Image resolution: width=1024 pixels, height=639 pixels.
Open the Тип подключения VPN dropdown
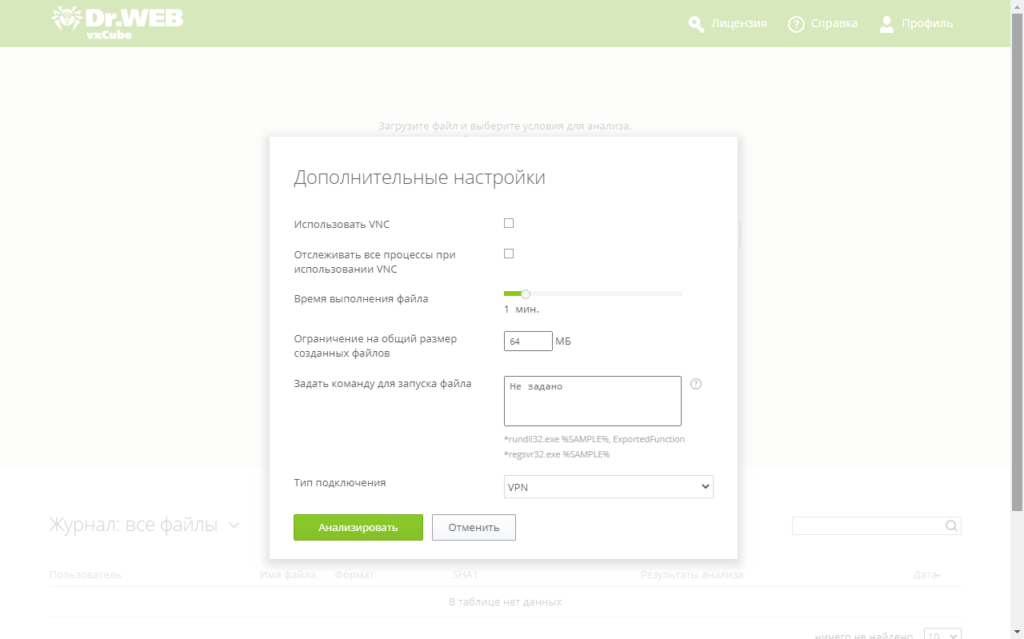pos(608,487)
